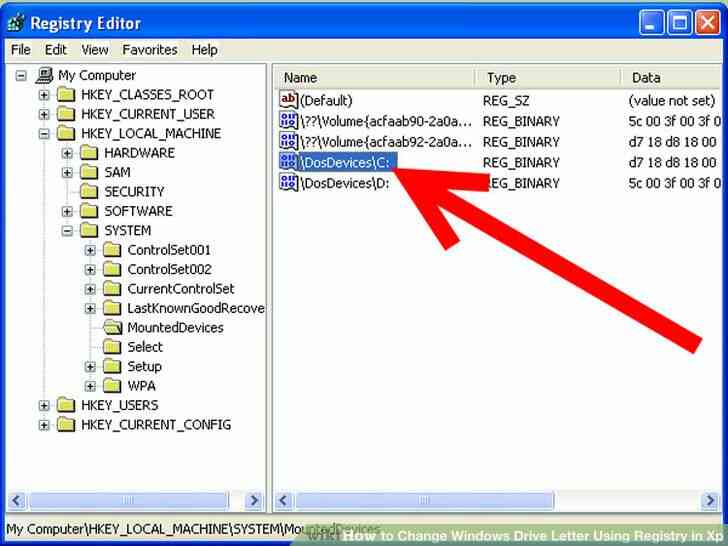Minimize the Registry Editor window
Screen dimensions: 728x546
[651, 22]
